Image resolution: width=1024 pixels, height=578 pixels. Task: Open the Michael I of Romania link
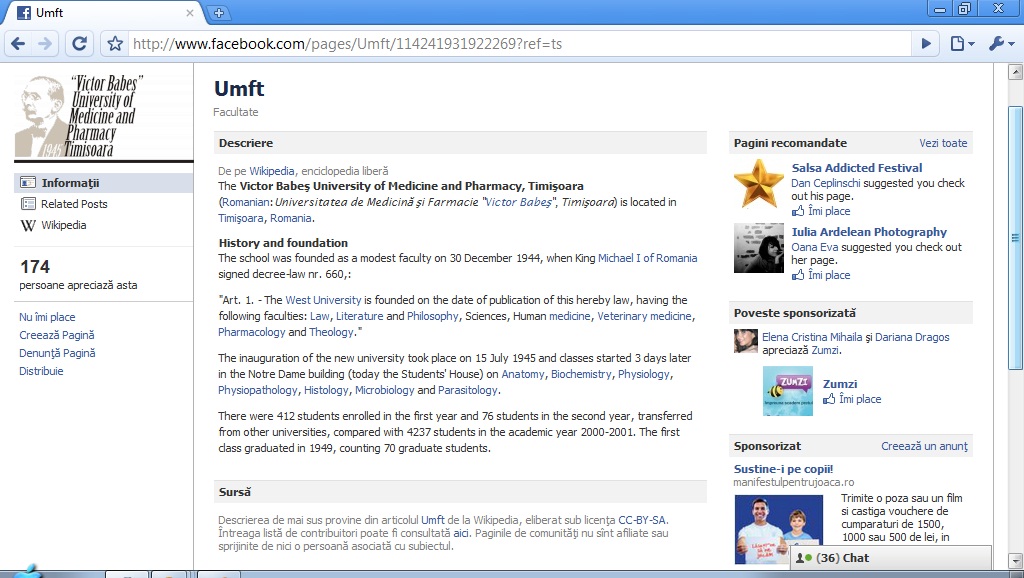(648, 258)
